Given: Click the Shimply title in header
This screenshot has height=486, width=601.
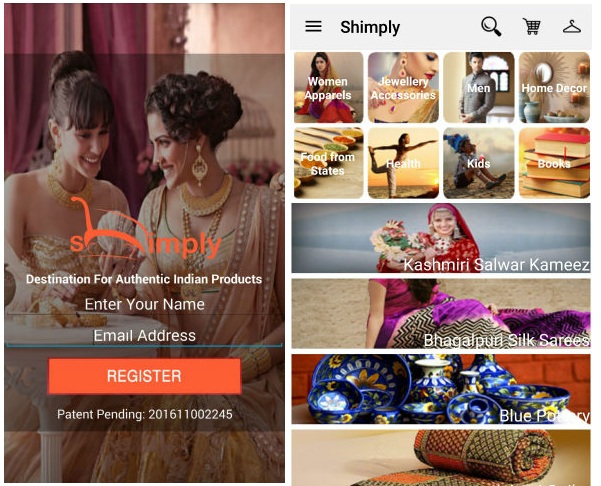Looking at the screenshot, I should [x=370, y=27].
